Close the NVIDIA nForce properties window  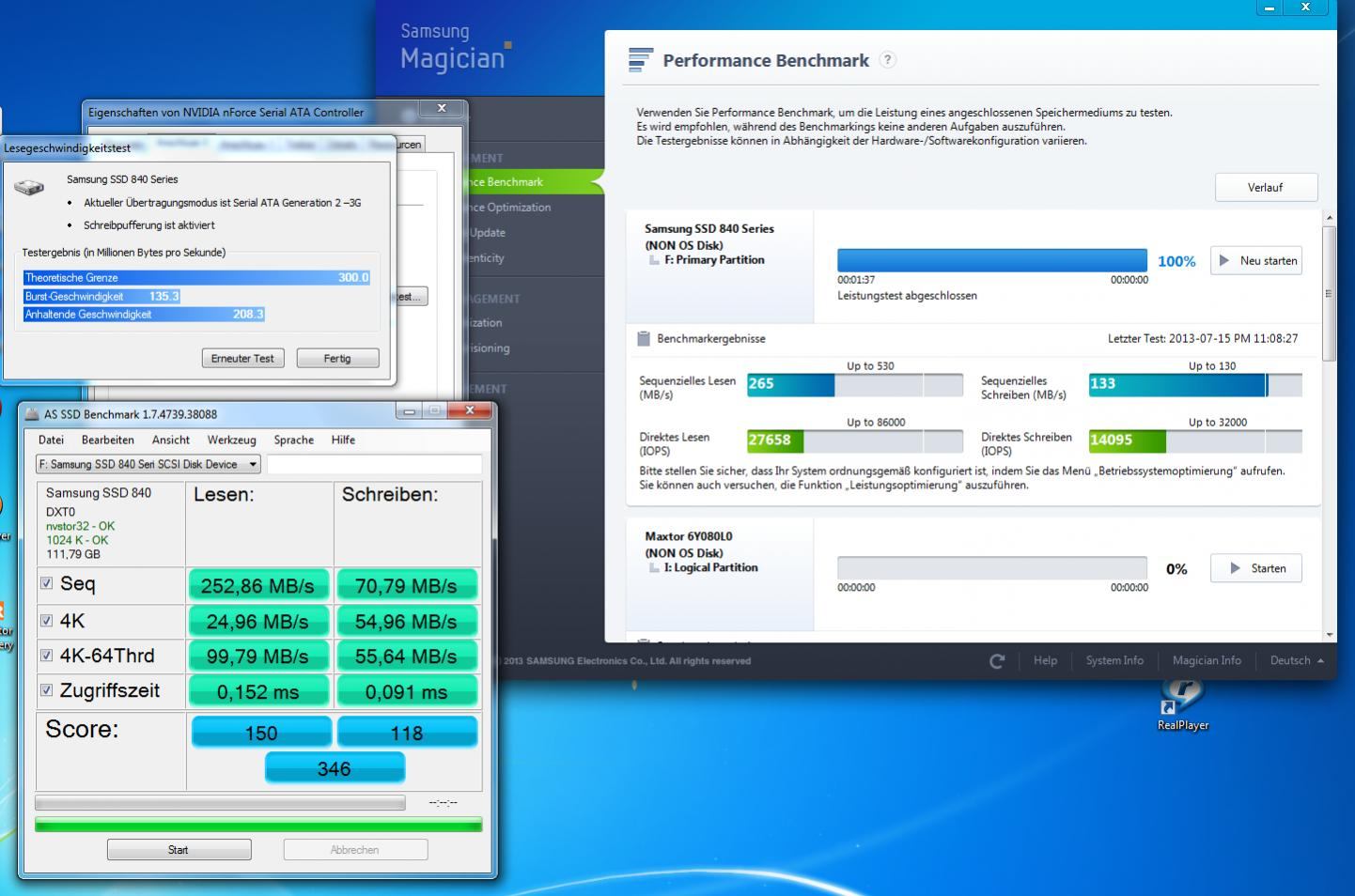click(442, 109)
